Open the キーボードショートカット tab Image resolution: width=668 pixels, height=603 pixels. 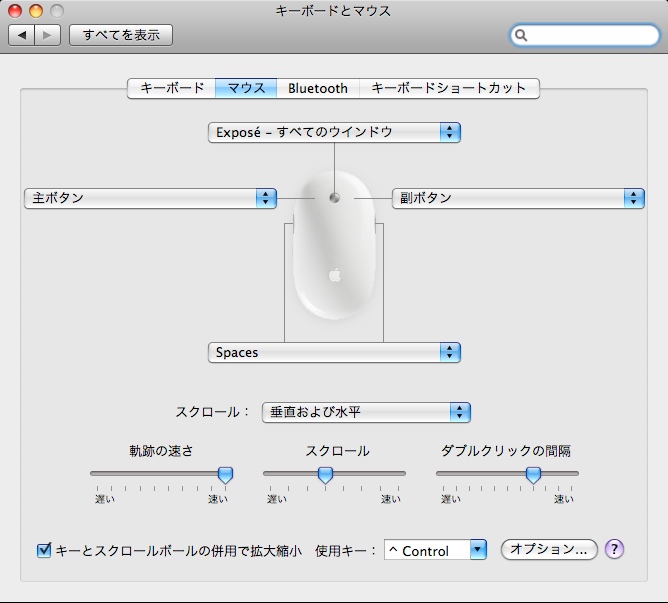click(449, 88)
